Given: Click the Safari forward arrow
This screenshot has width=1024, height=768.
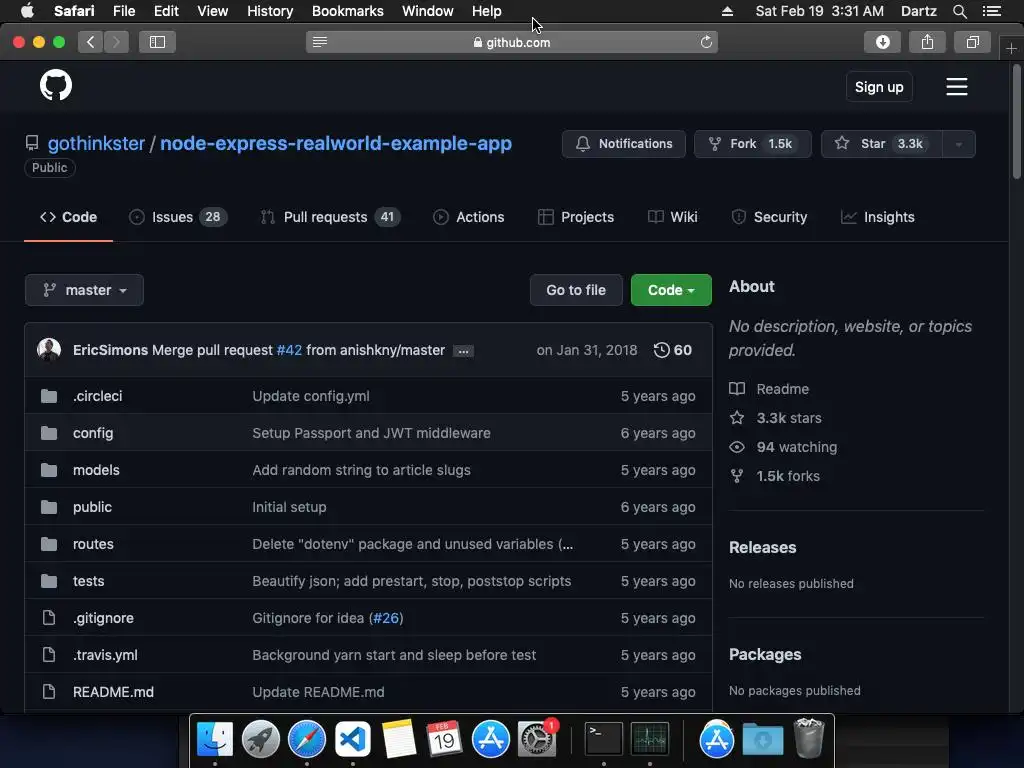Looking at the screenshot, I should coord(116,42).
